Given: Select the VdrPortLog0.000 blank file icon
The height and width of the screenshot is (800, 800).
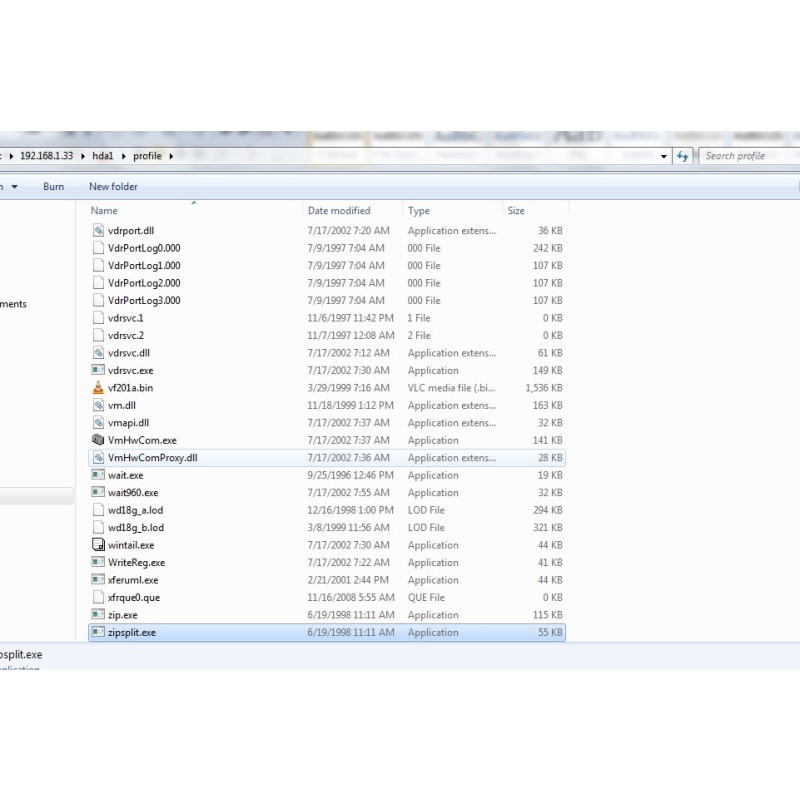Looking at the screenshot, I should pos(98,248).
